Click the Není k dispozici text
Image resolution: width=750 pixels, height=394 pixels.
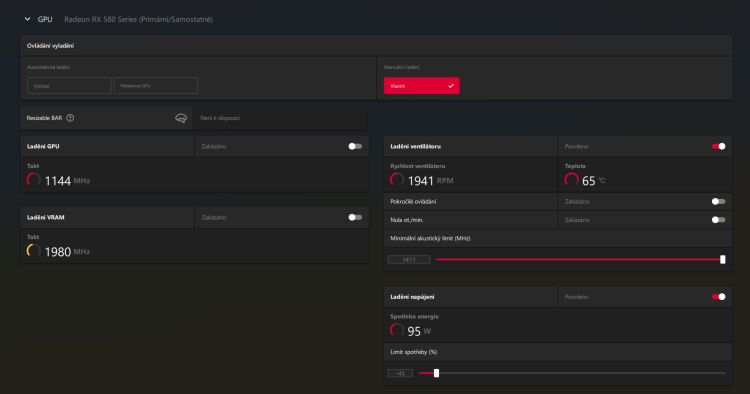(x=220, y=118)
